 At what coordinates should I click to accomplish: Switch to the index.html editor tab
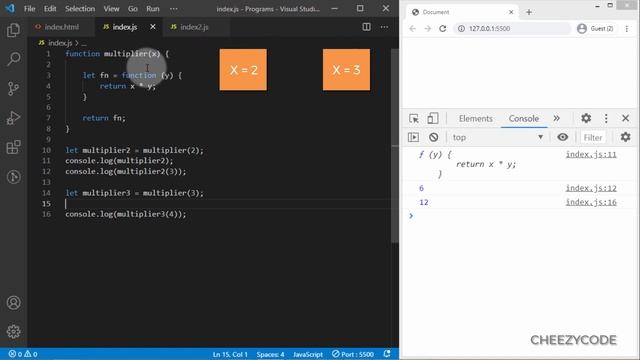pos(61,27)
